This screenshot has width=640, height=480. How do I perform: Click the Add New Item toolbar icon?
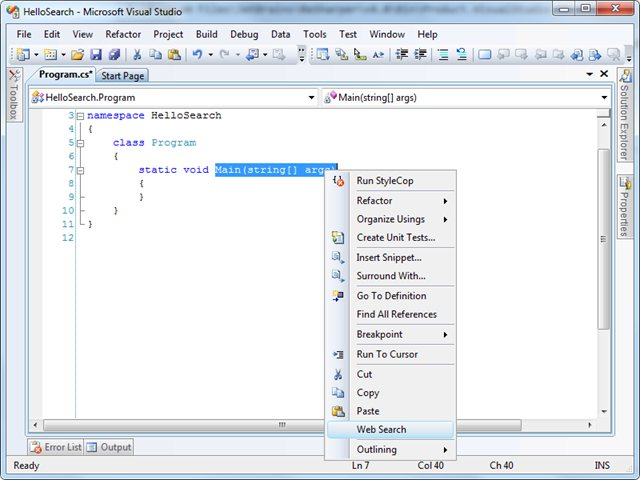(x=51, y=54)
